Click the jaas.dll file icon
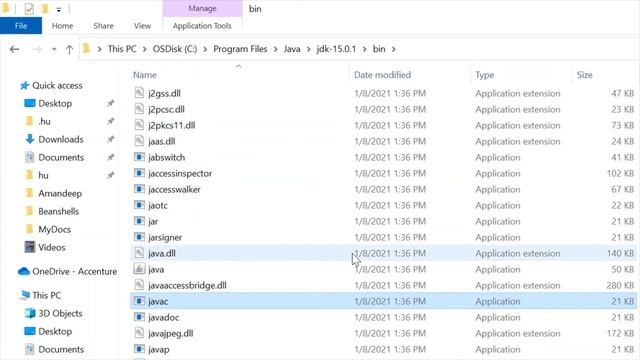This screenshot has width=640, height=360. (x=139, y=141)
